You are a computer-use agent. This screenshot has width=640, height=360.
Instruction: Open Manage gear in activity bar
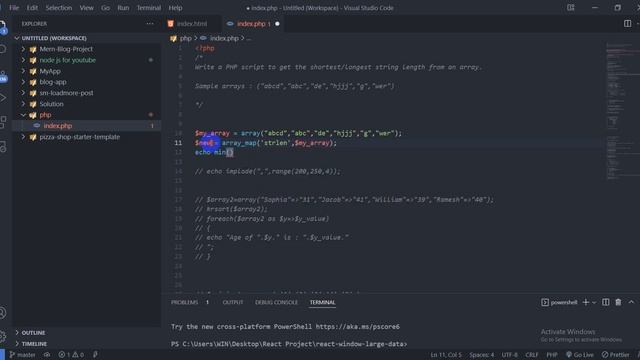click(3, 336)
